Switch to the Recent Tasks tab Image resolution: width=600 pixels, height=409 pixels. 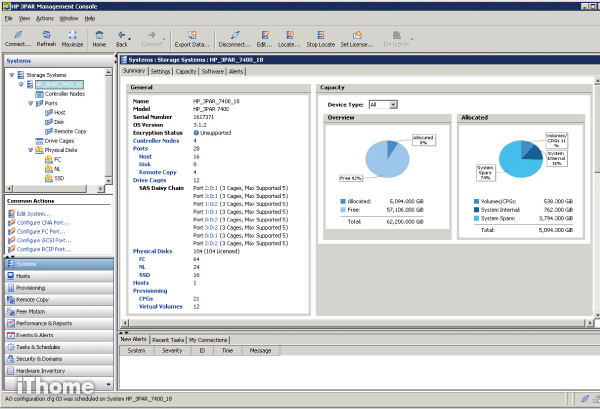167,340
